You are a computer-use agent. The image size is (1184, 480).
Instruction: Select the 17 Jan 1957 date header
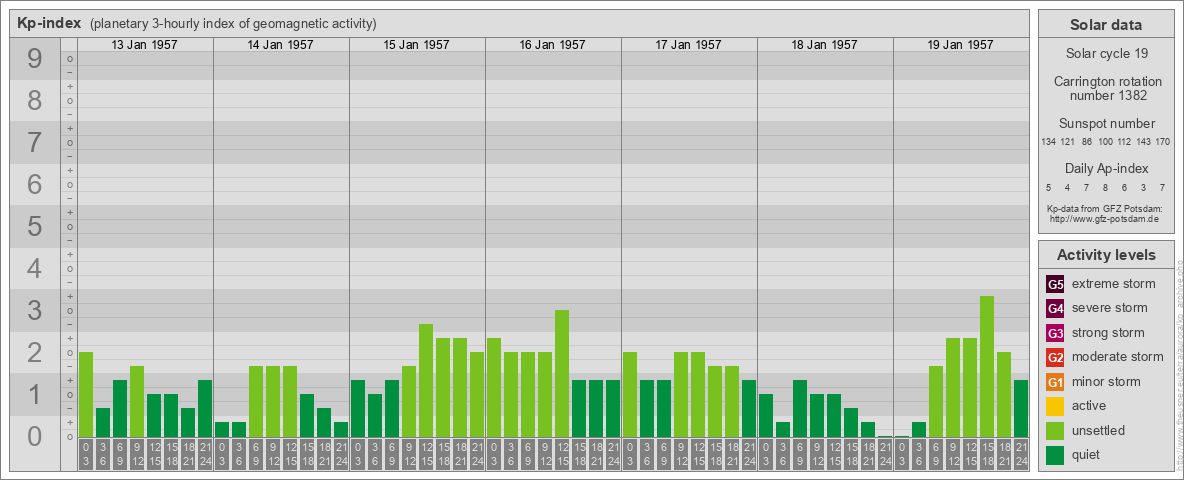688,45
